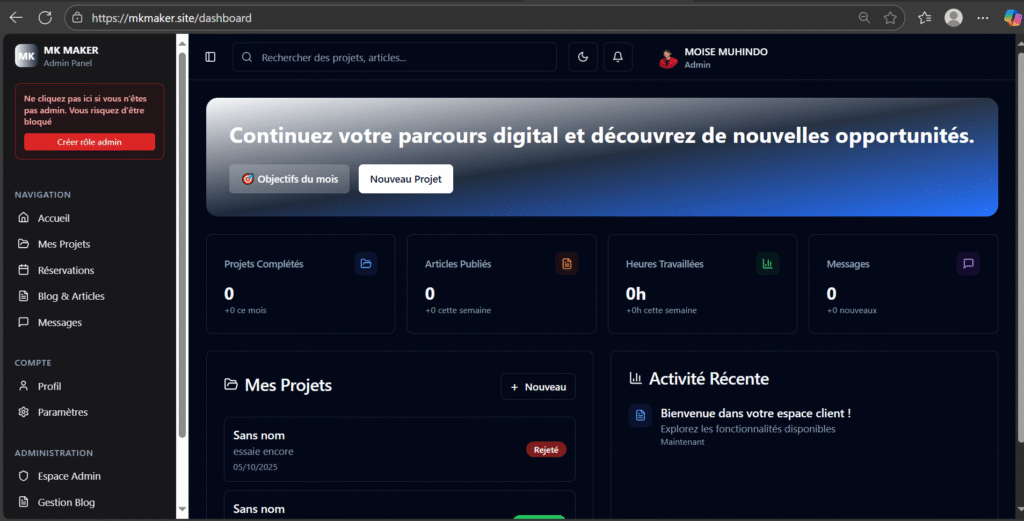Open Mes Projets in the navigation
The height and width of the screenshot is (521, 1024).
pos(63,244)
